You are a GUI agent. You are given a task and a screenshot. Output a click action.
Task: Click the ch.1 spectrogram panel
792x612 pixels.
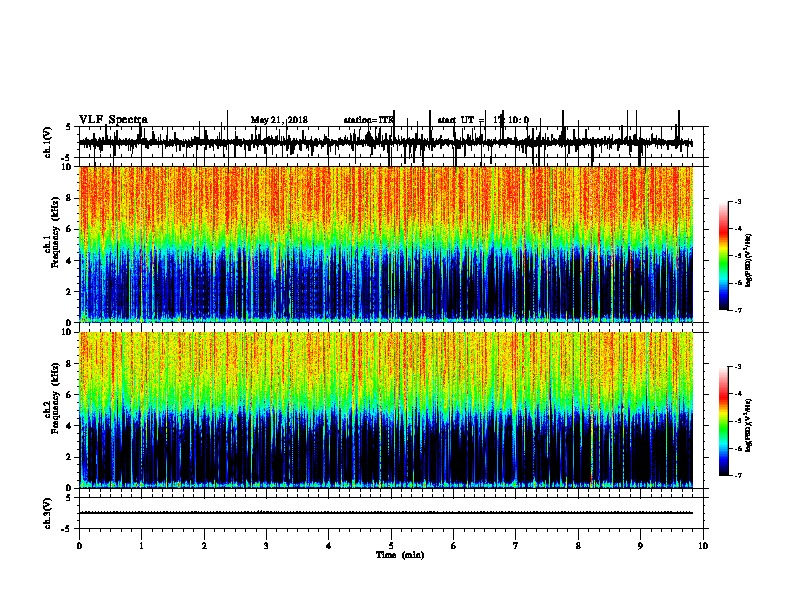[x=386, y=244]
